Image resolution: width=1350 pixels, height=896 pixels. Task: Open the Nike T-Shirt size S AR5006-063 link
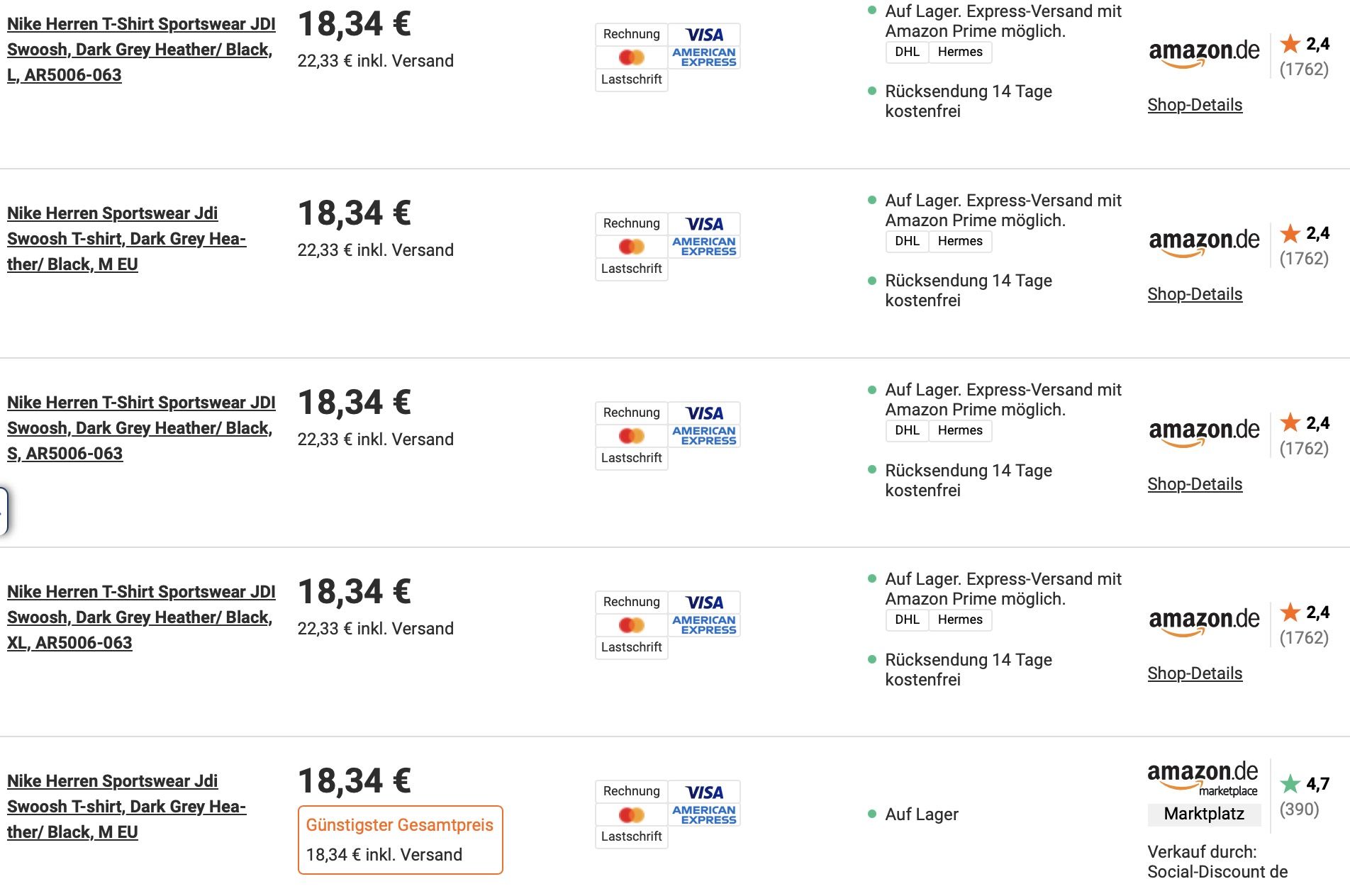[x=141, y=428]
